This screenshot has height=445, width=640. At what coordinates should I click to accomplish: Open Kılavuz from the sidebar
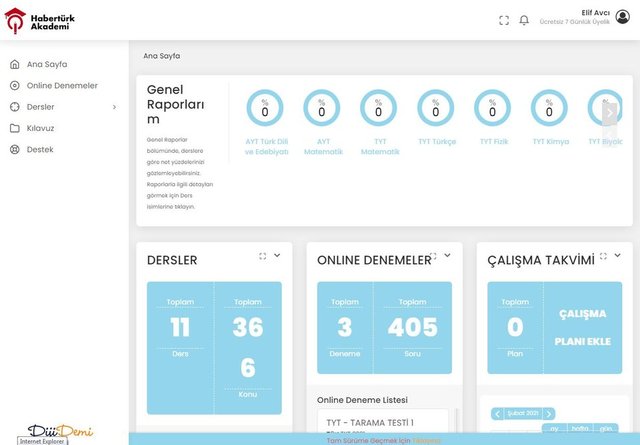[40, 128]
